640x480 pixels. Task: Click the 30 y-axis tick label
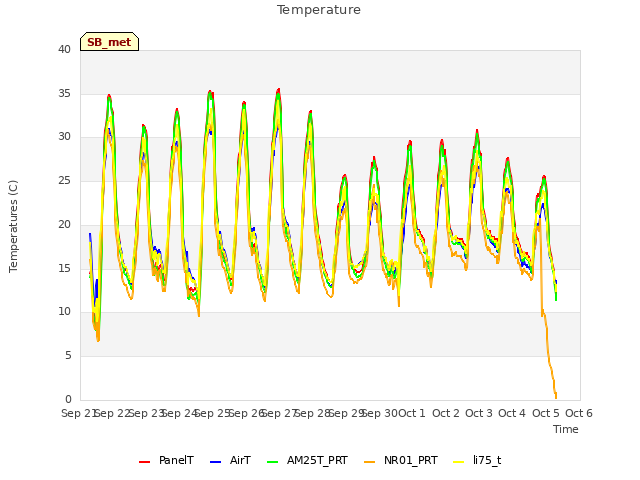click(64, 137)
